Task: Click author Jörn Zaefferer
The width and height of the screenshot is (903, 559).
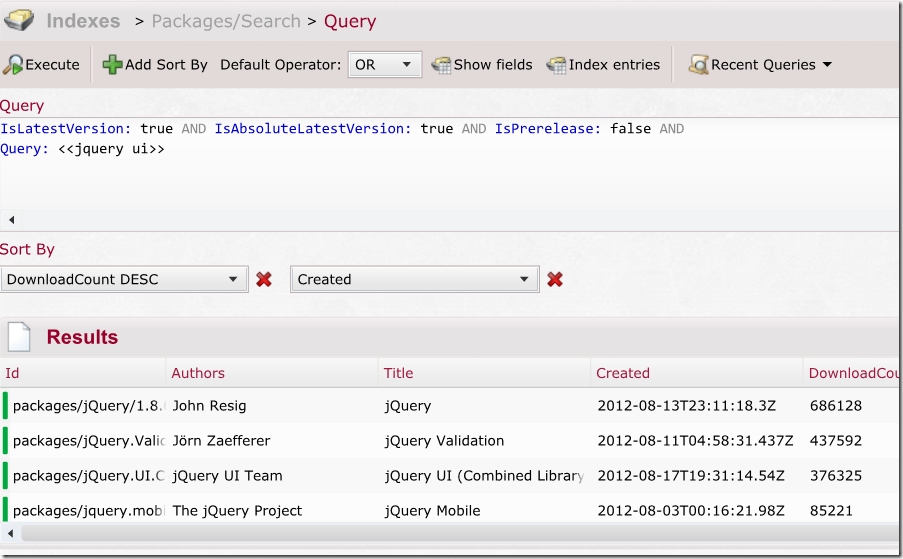Action: (221, 441)
